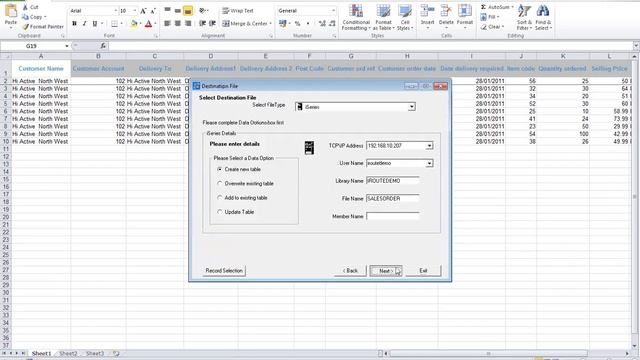This screenshot has height=360, width=640.
Task: Click the Increase Decimal icon
Action: pyautogui.click(x=322, y=24)
